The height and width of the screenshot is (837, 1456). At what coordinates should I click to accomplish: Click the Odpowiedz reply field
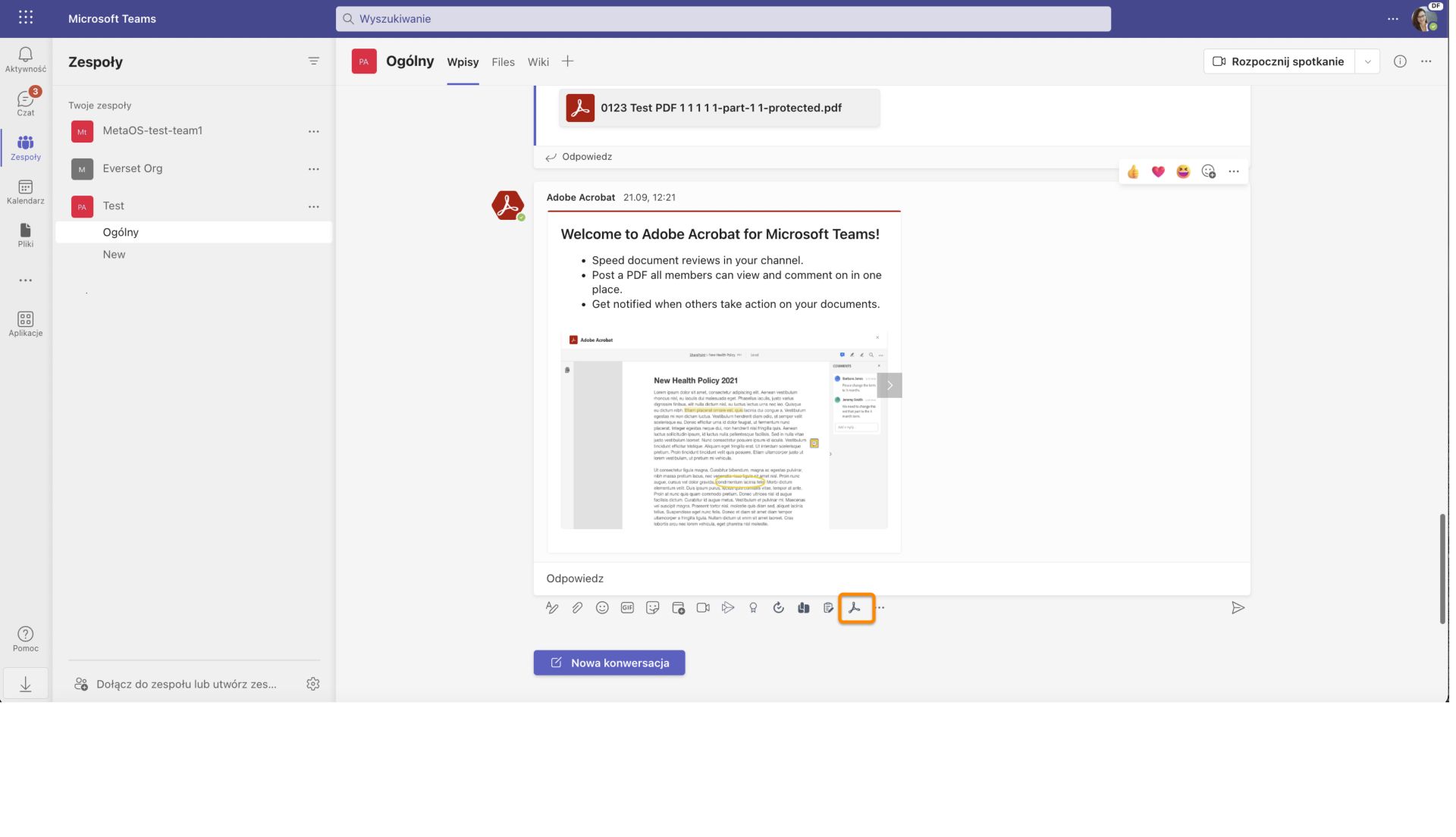click(x=892, y=578)
